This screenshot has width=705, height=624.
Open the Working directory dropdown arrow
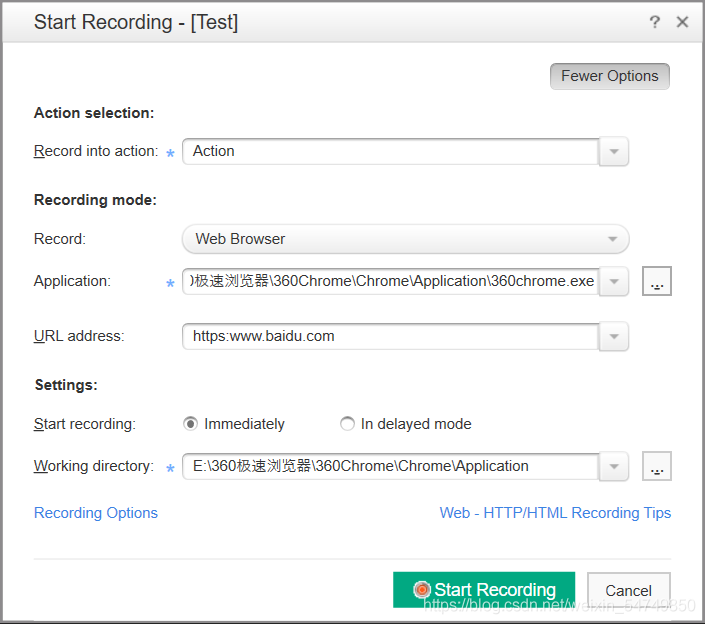[x=613, y=466]
